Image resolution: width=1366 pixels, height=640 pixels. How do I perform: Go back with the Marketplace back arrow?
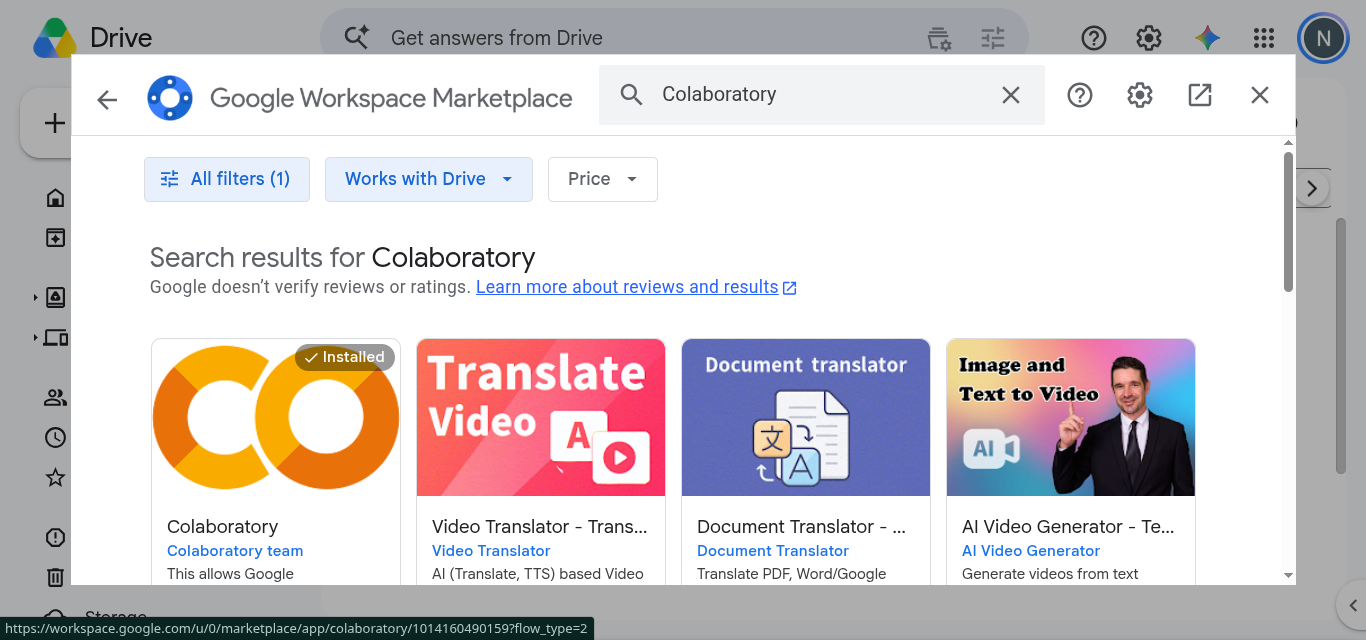[x=107, y=99]
